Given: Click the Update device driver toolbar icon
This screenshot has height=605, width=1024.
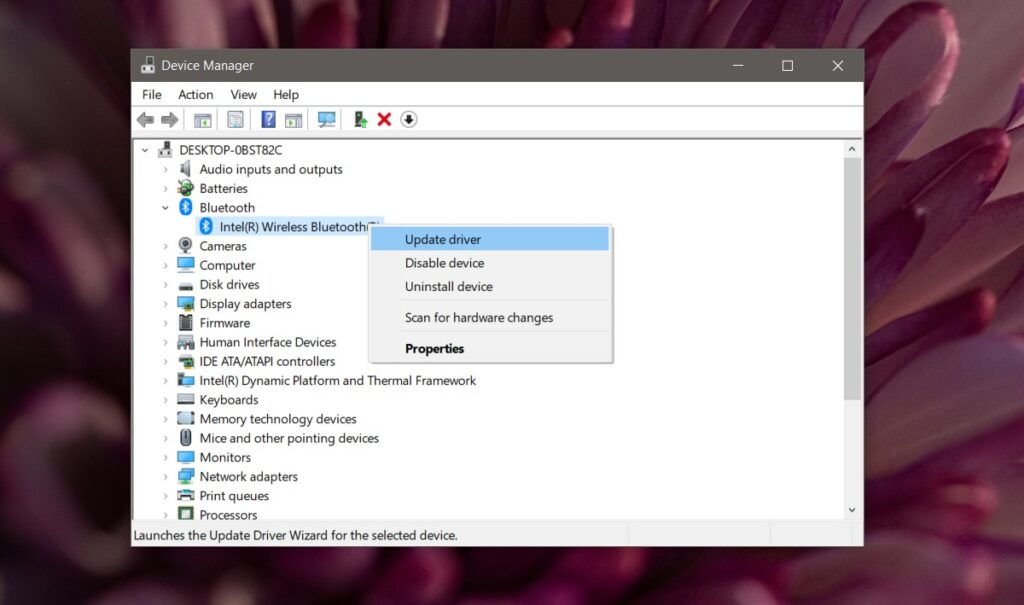Looking at the screenshot, I should click(361, 120).
